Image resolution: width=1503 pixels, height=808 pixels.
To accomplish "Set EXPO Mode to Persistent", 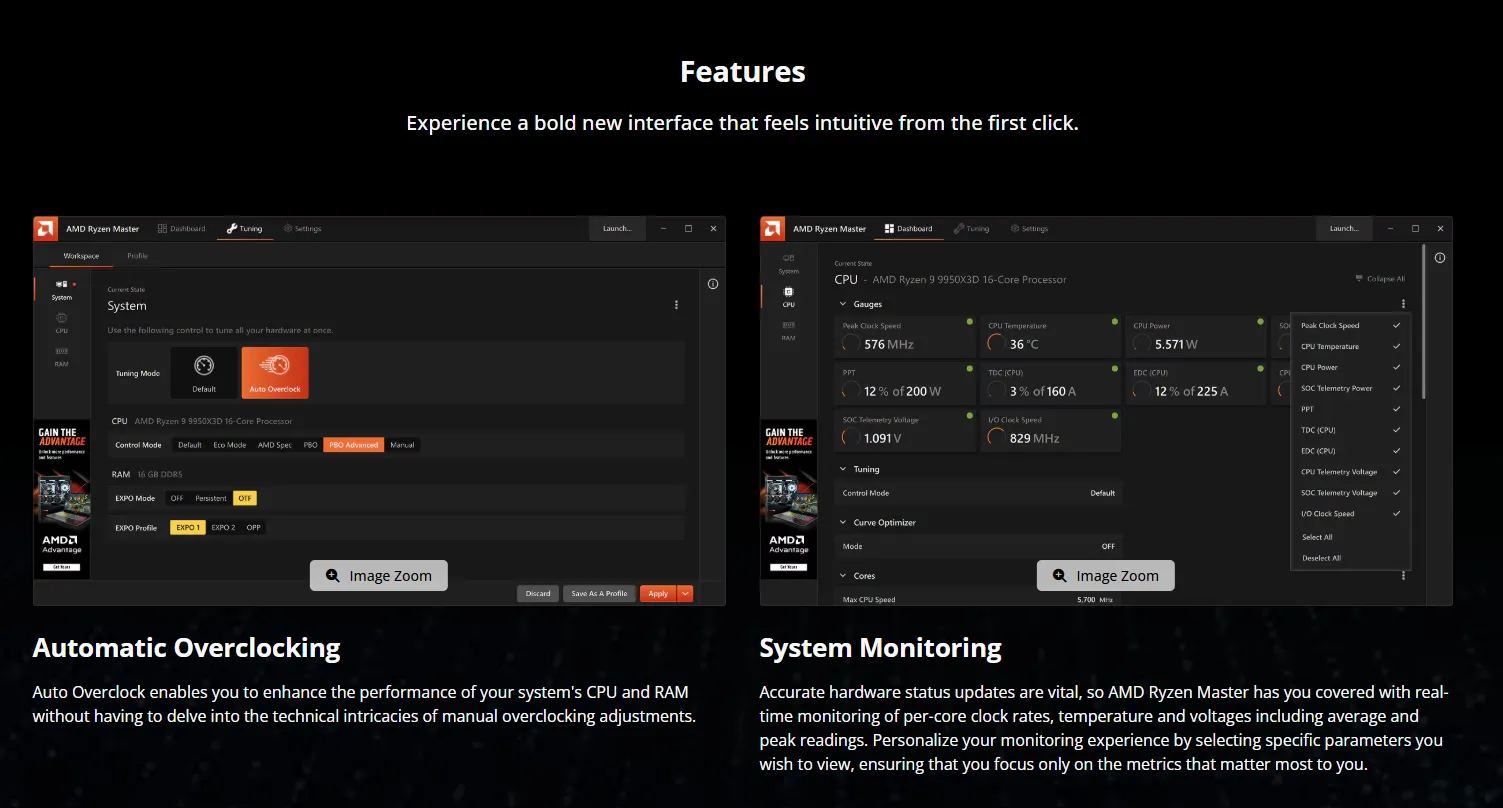I will 211,498.
